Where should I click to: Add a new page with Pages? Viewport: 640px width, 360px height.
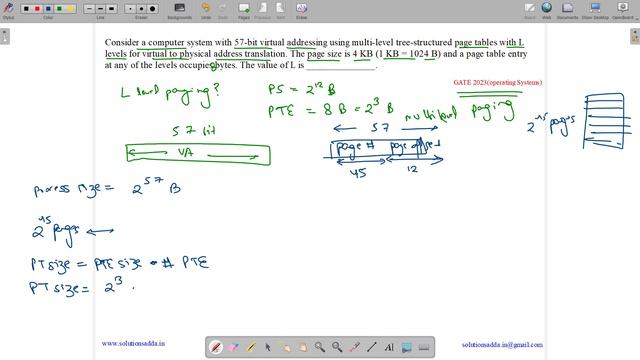click(244, 10)
